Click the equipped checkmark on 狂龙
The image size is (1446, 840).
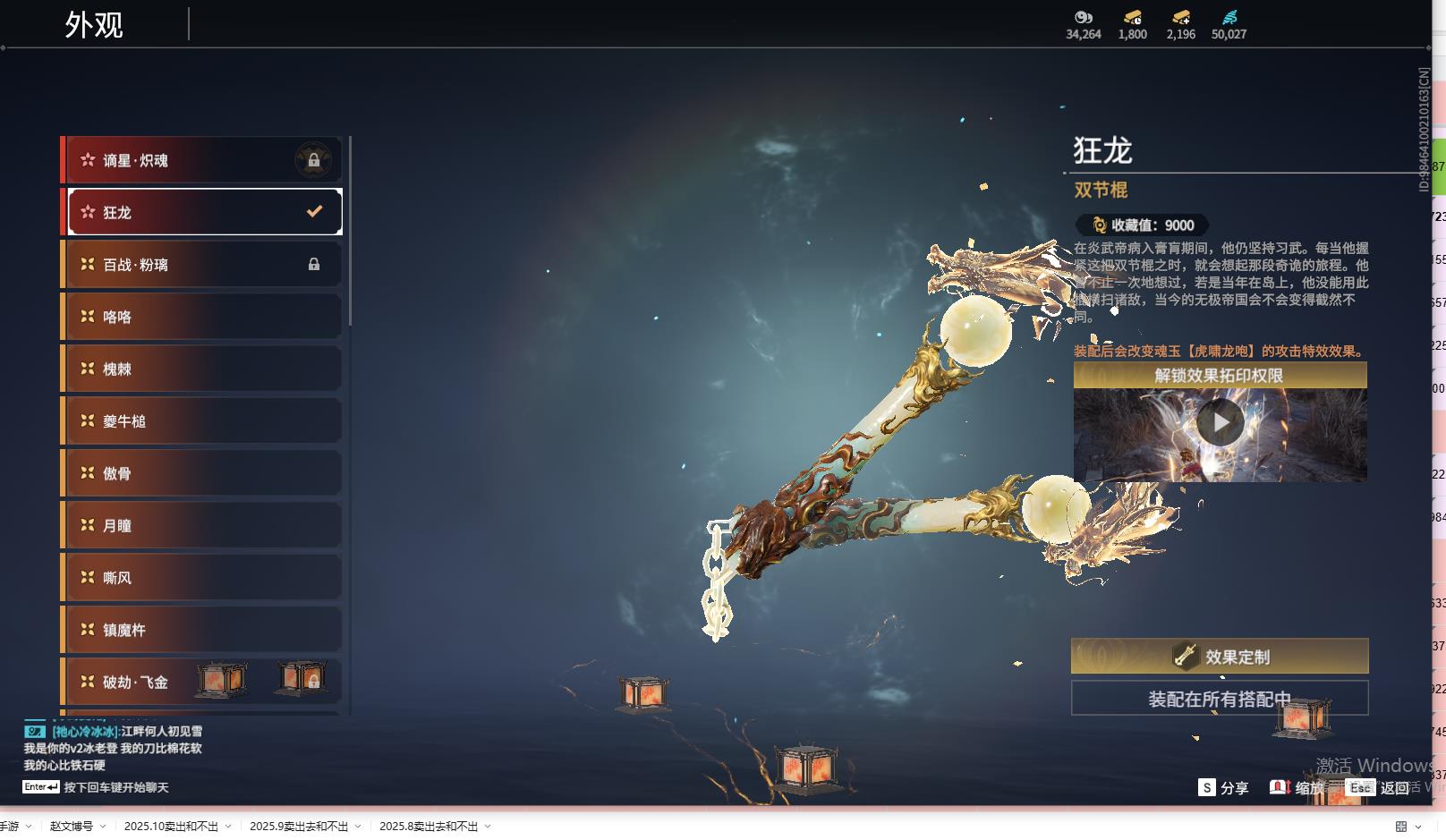click(314, 212)
